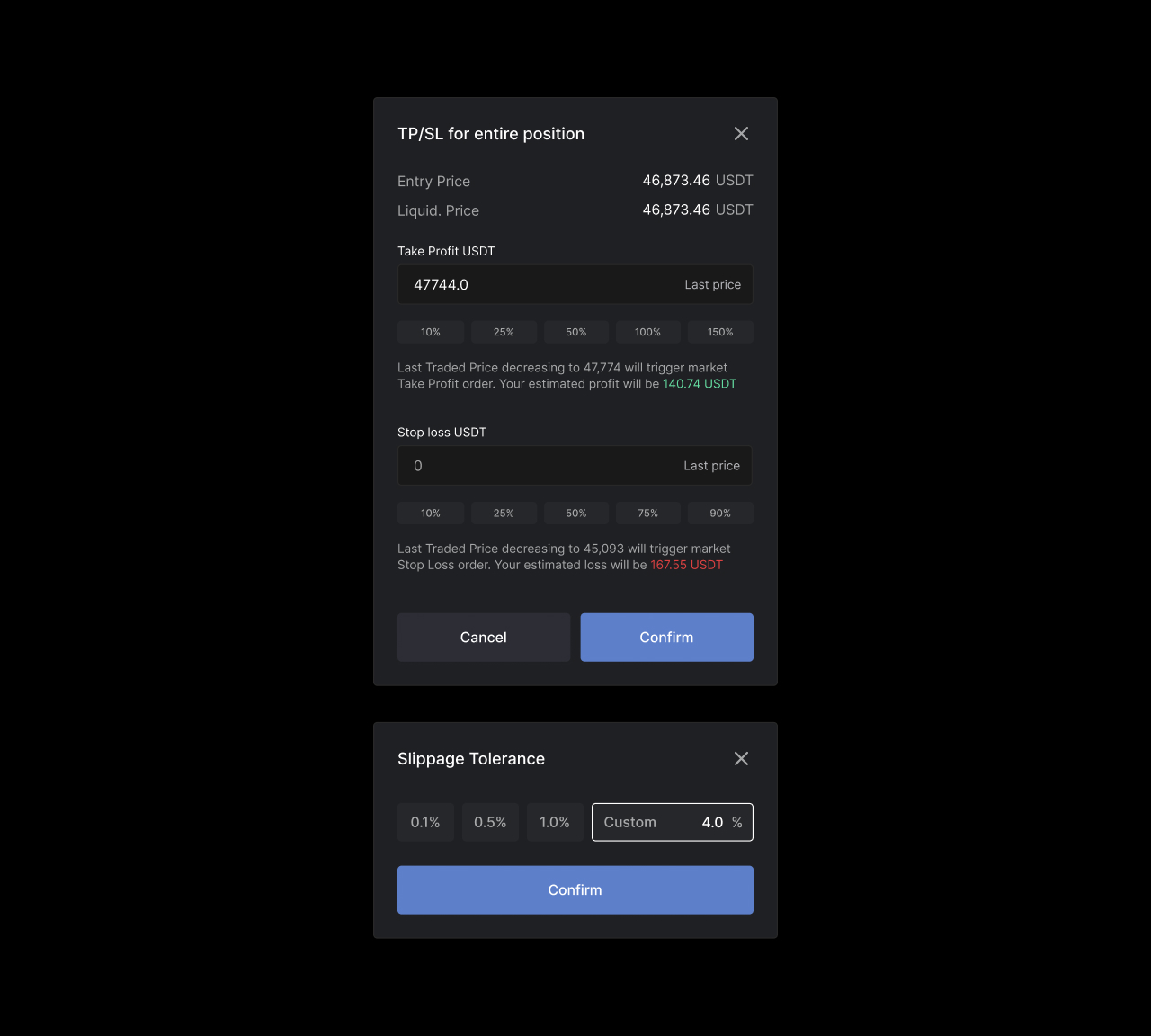Select the 75% stop loss preset

point(647,513)
